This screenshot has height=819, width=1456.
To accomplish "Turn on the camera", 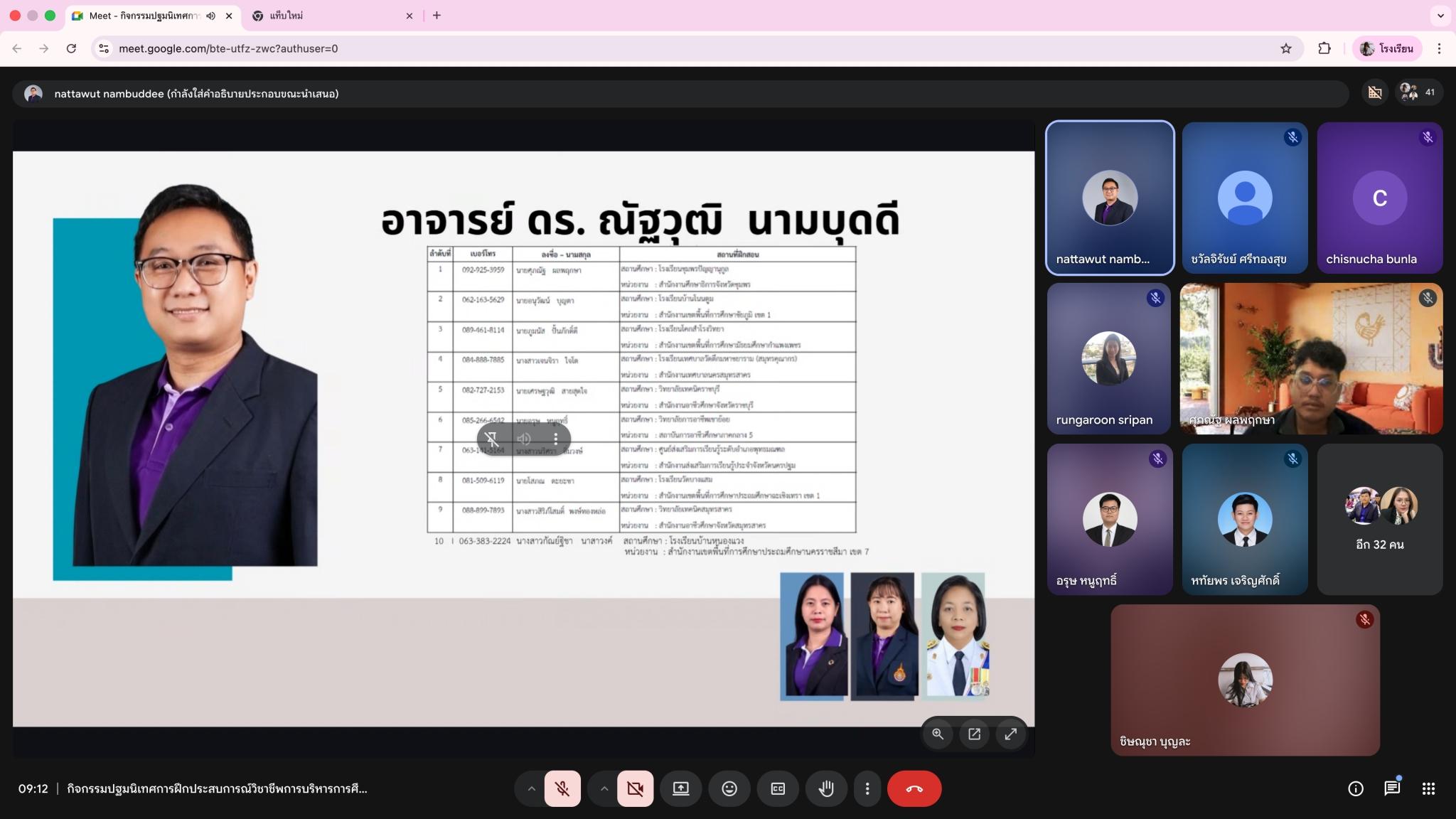I will (x=635, y=788).
